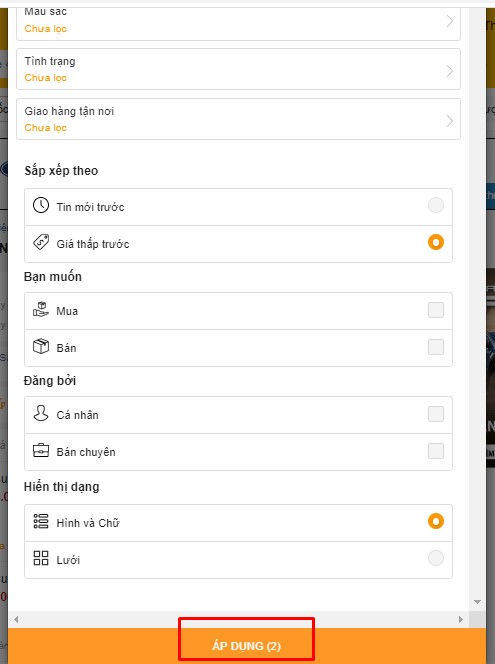Viewport: 495px width, 664px height.
Task: Click the vertical scrollbar down arrow
Action: [x=478, y=602]
